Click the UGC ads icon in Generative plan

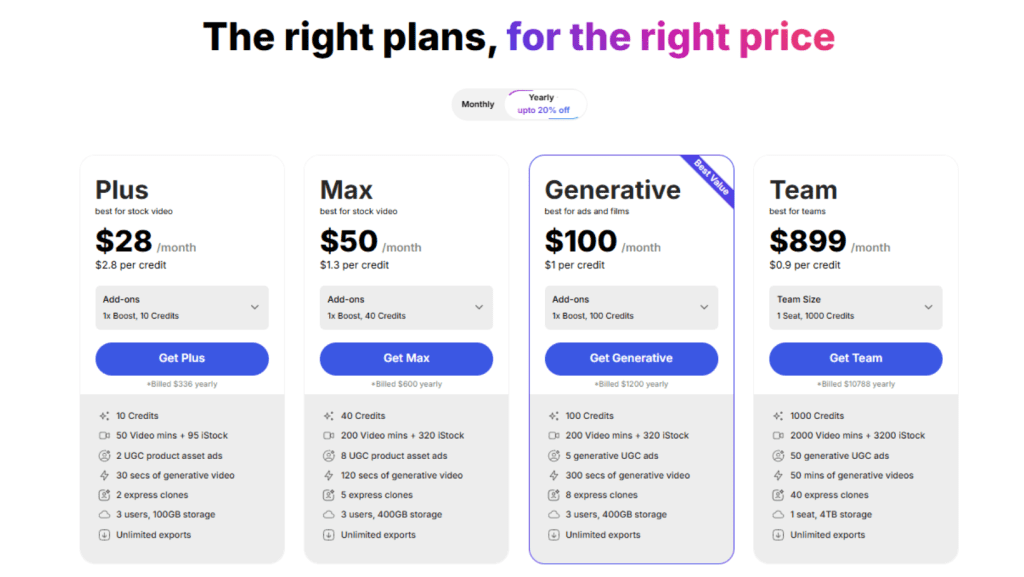tap(554, 456)
